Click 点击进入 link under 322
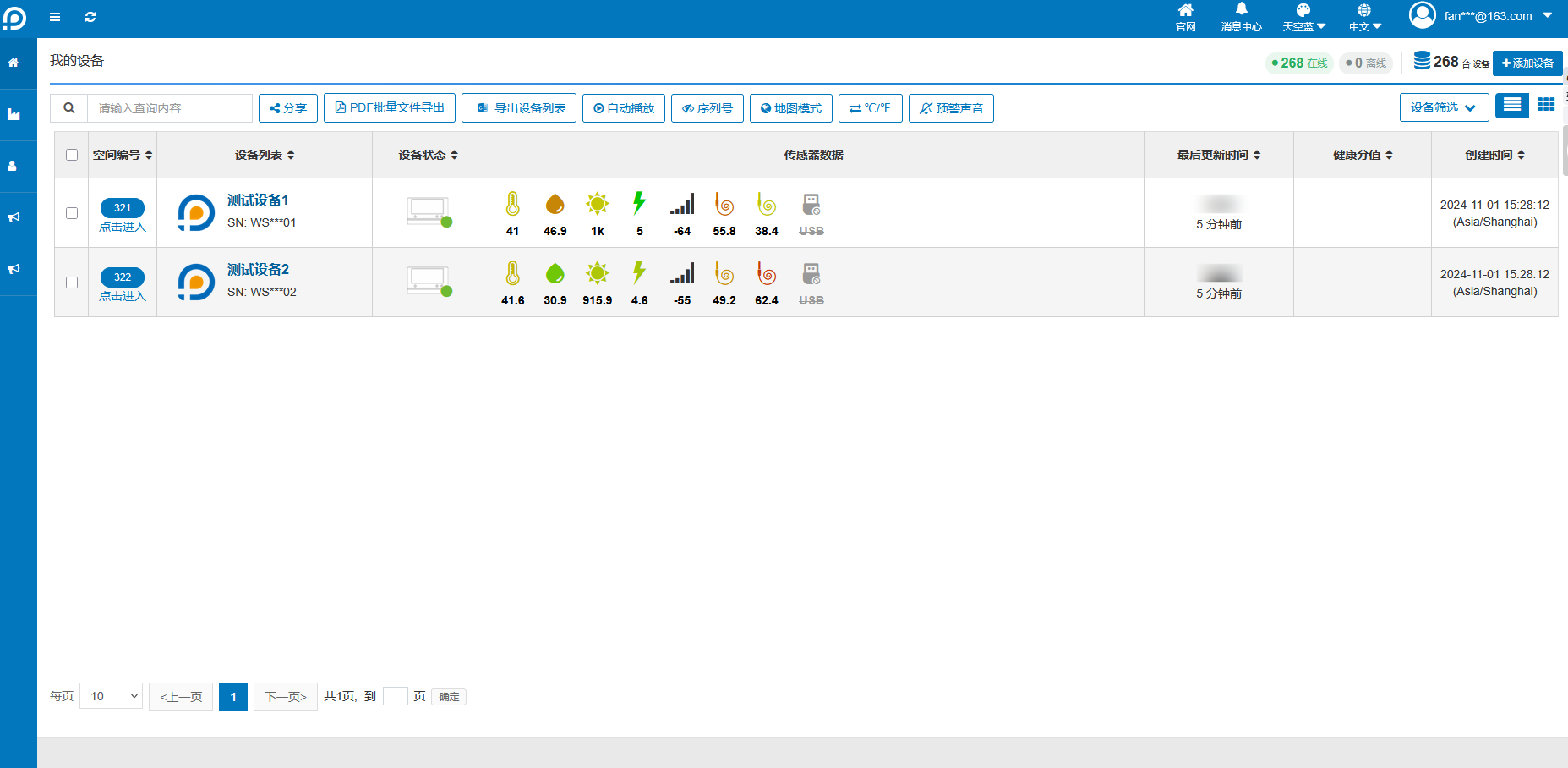The width and height of the screenshot is (1568, 768). click(x=123, y=296)
